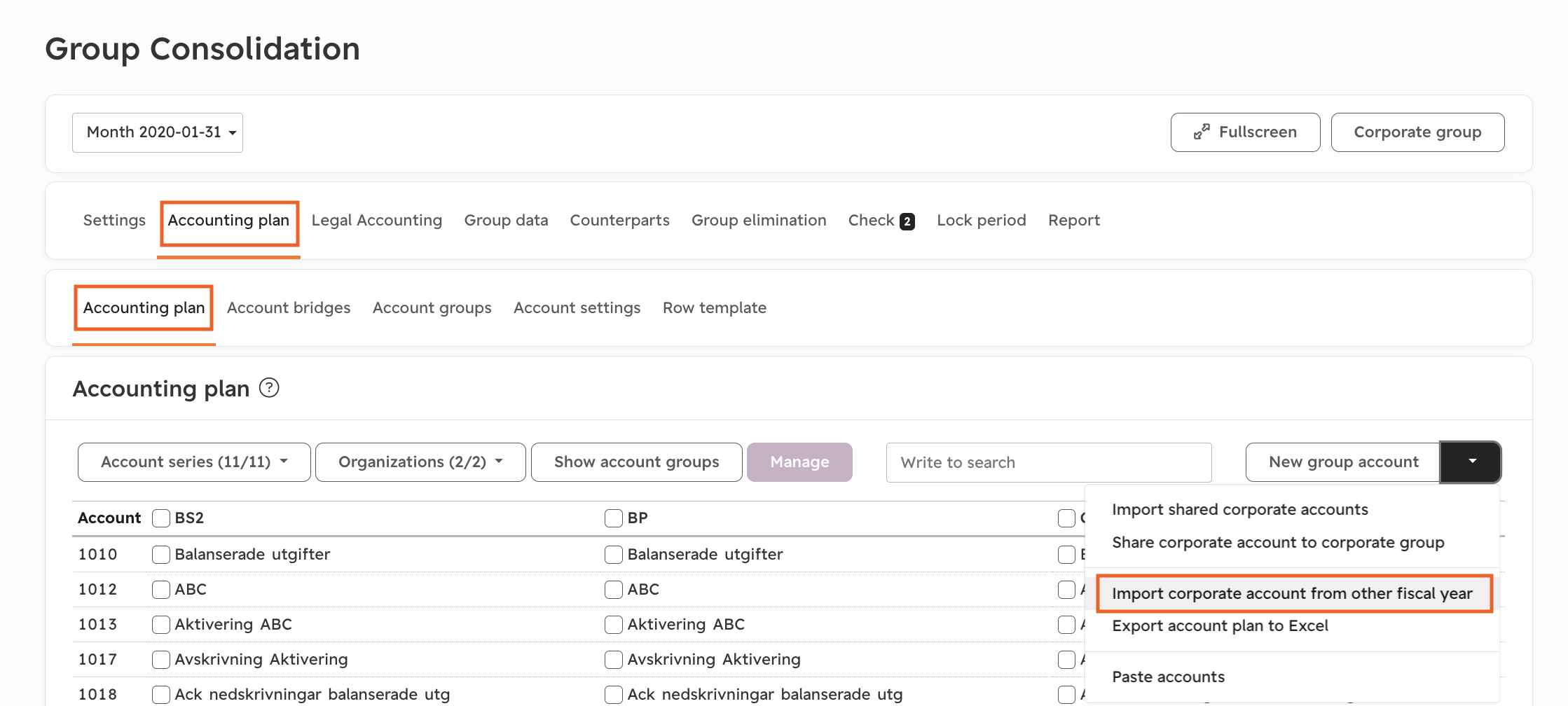Open the Group data tab

point(506,221)
